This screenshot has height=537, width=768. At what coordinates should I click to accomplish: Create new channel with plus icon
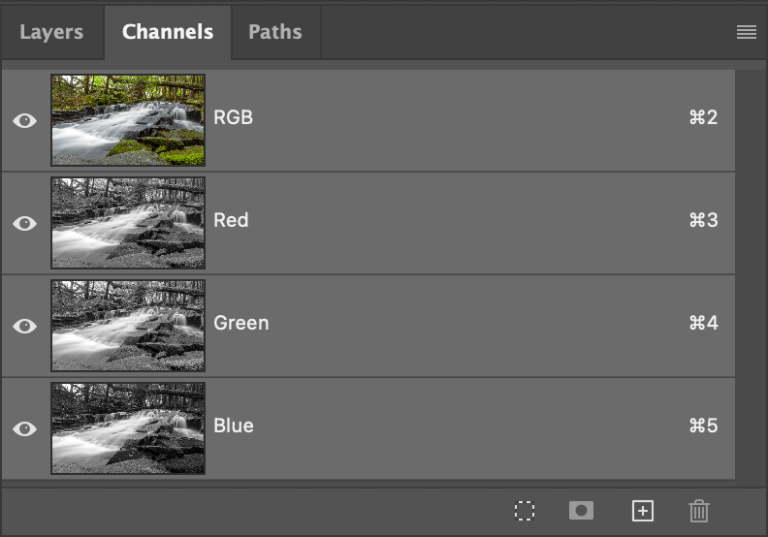[x=643, y=511]
